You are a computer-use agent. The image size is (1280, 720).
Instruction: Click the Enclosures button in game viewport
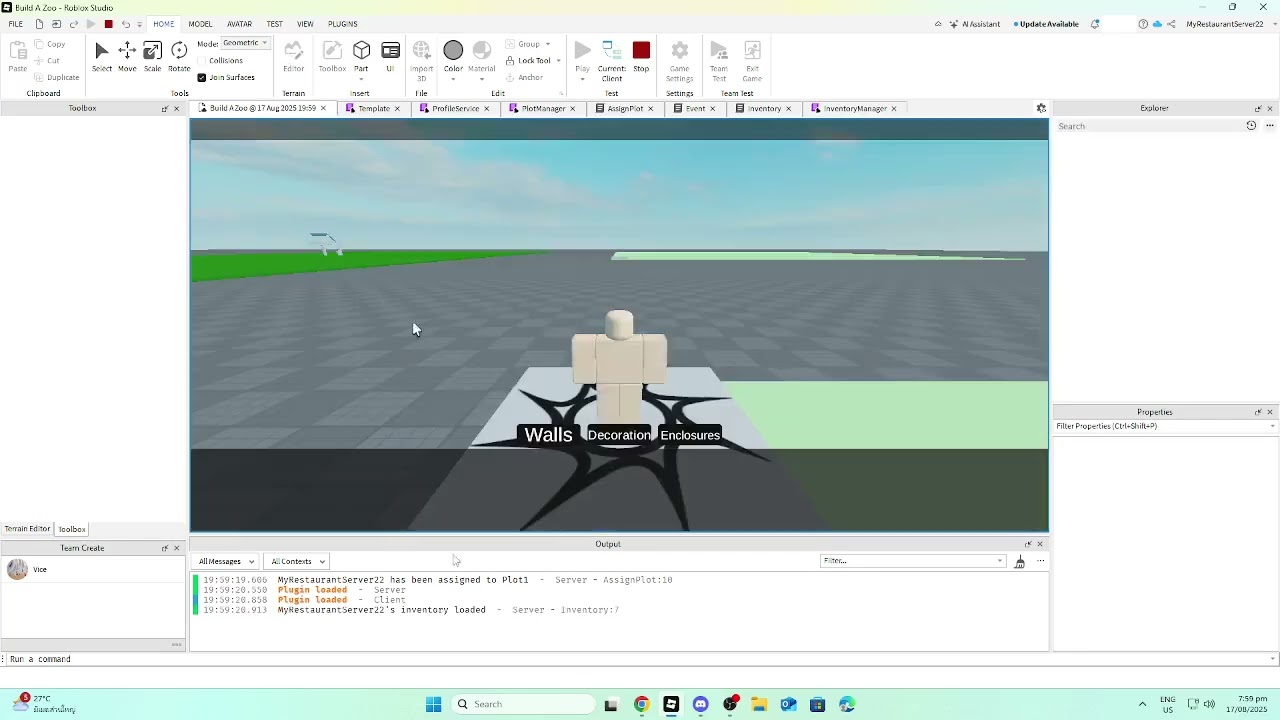click(690, 435)
